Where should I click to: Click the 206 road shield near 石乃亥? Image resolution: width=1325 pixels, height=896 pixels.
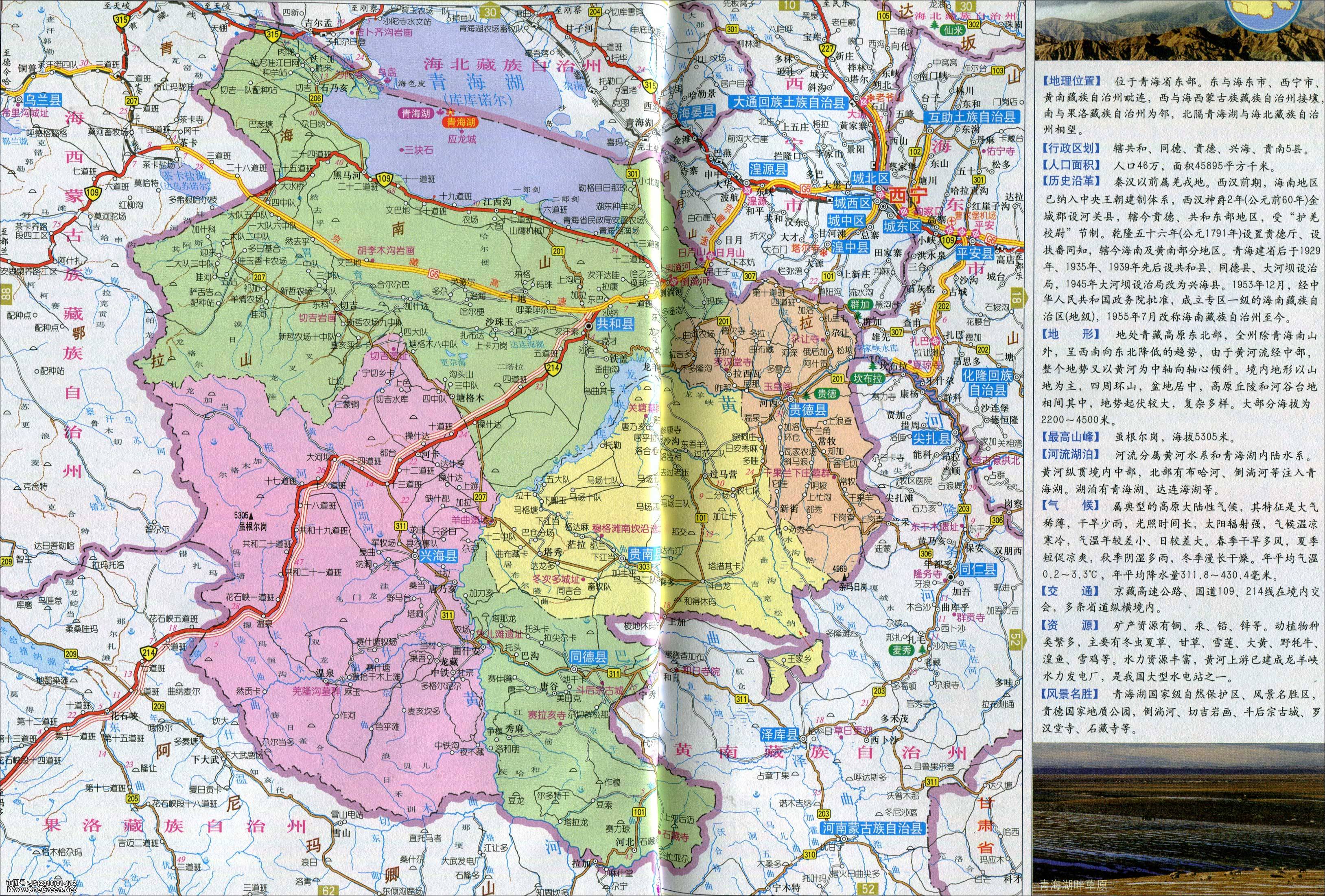[x=315, y=98]
